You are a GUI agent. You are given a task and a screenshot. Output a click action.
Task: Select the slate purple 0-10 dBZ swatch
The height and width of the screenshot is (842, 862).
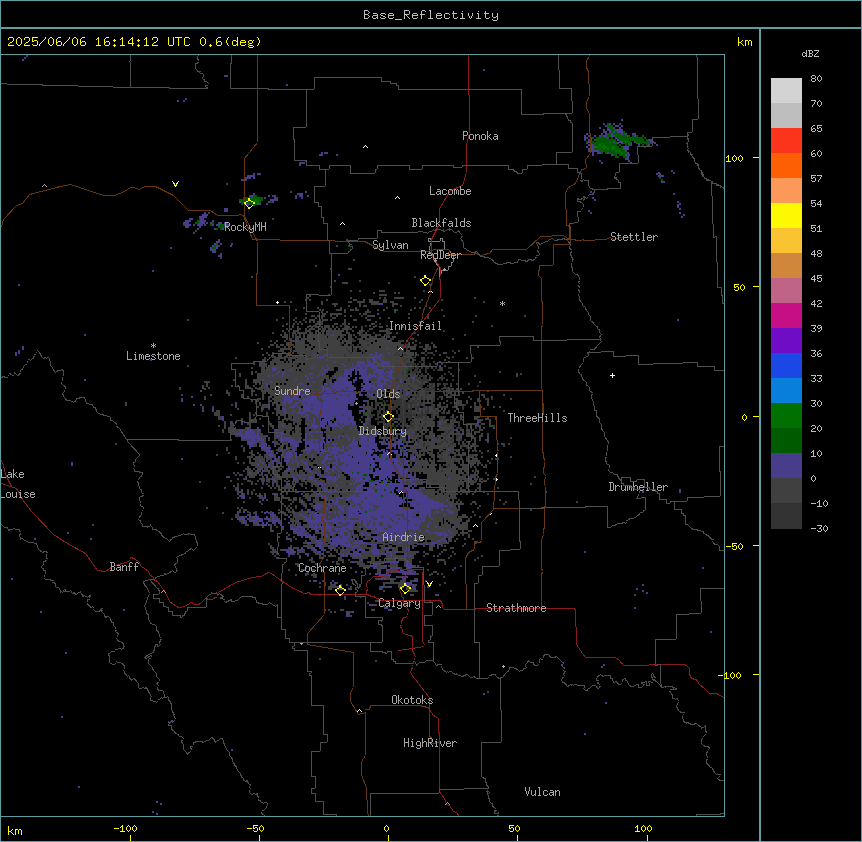pos(786,466)
